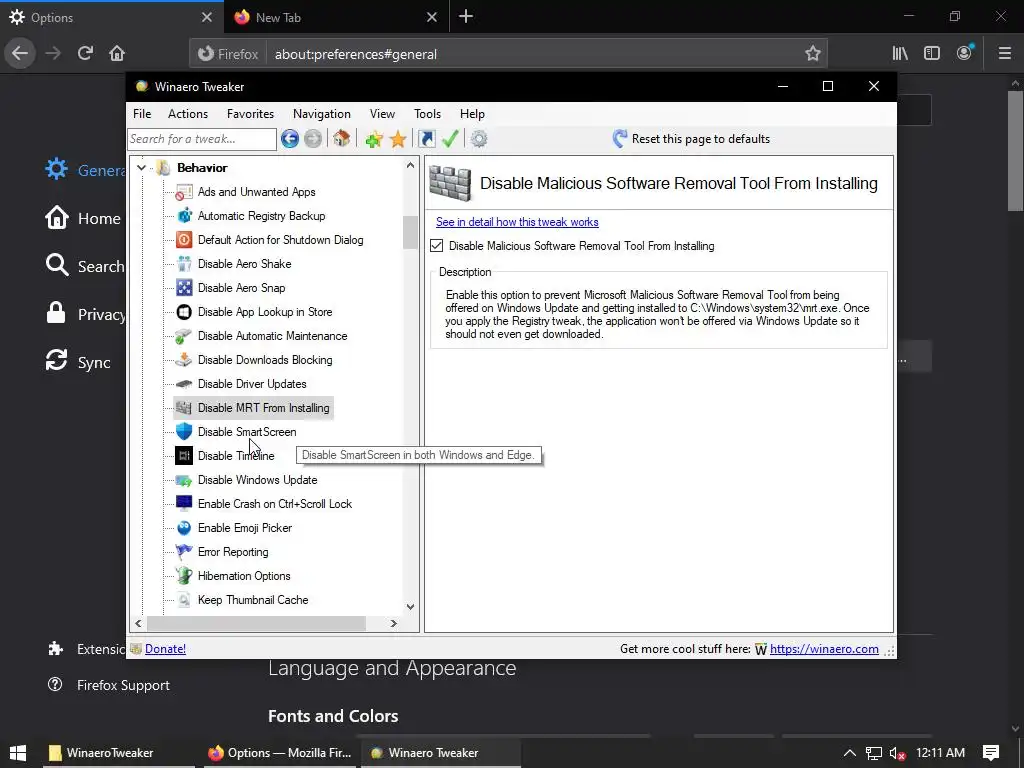Add this tweak to favorites with green plus star icon
This screenshot has width=1024, height=768.
tap(374, 138)
